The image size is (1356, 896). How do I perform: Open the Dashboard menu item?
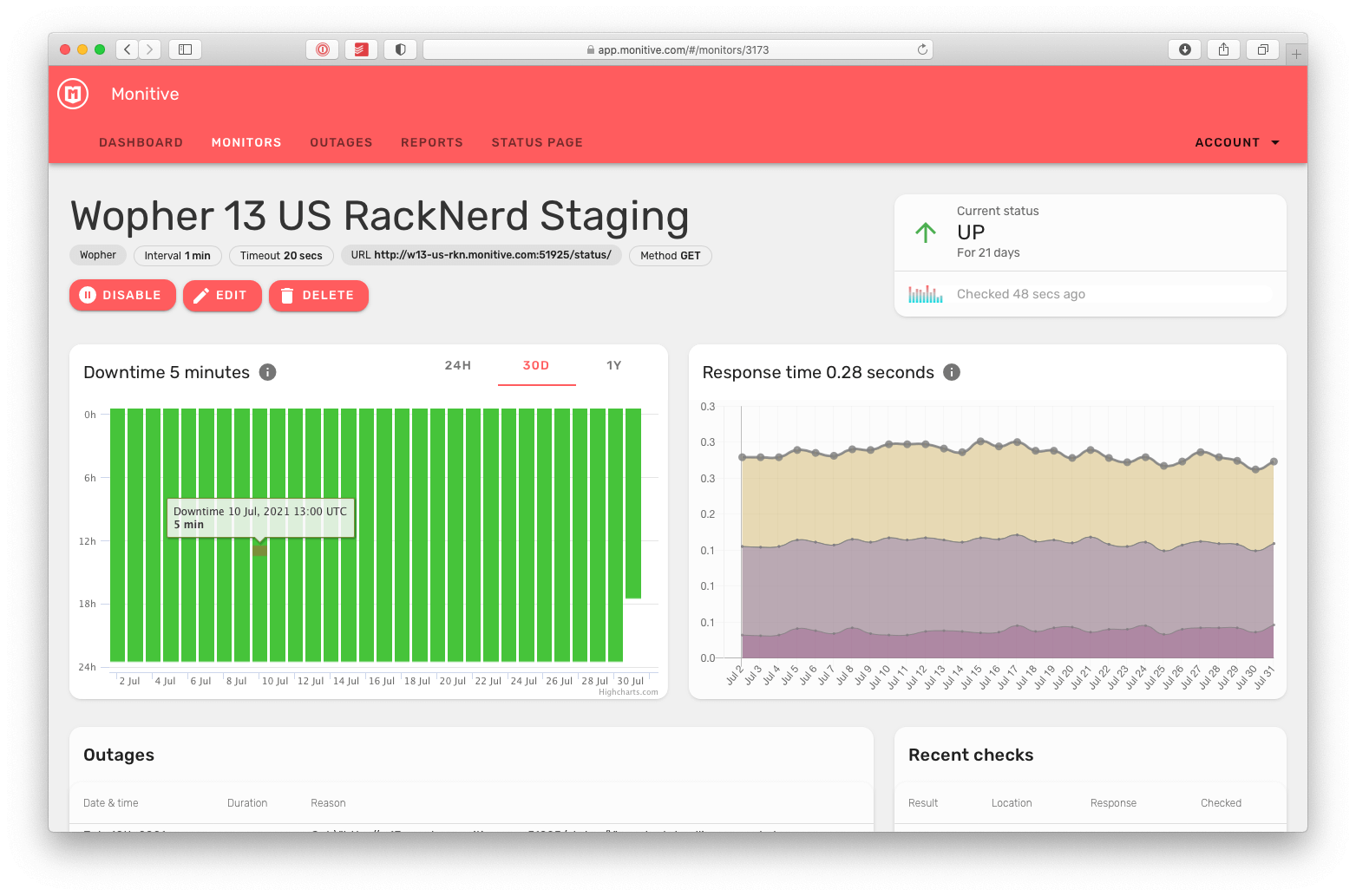pos(141,142)
